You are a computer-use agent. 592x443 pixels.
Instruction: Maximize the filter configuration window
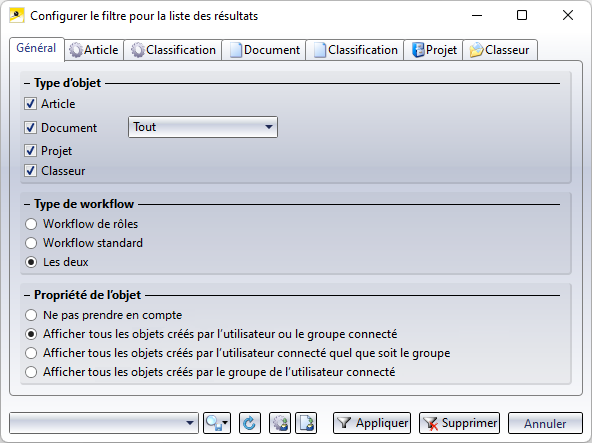point(522,15)
